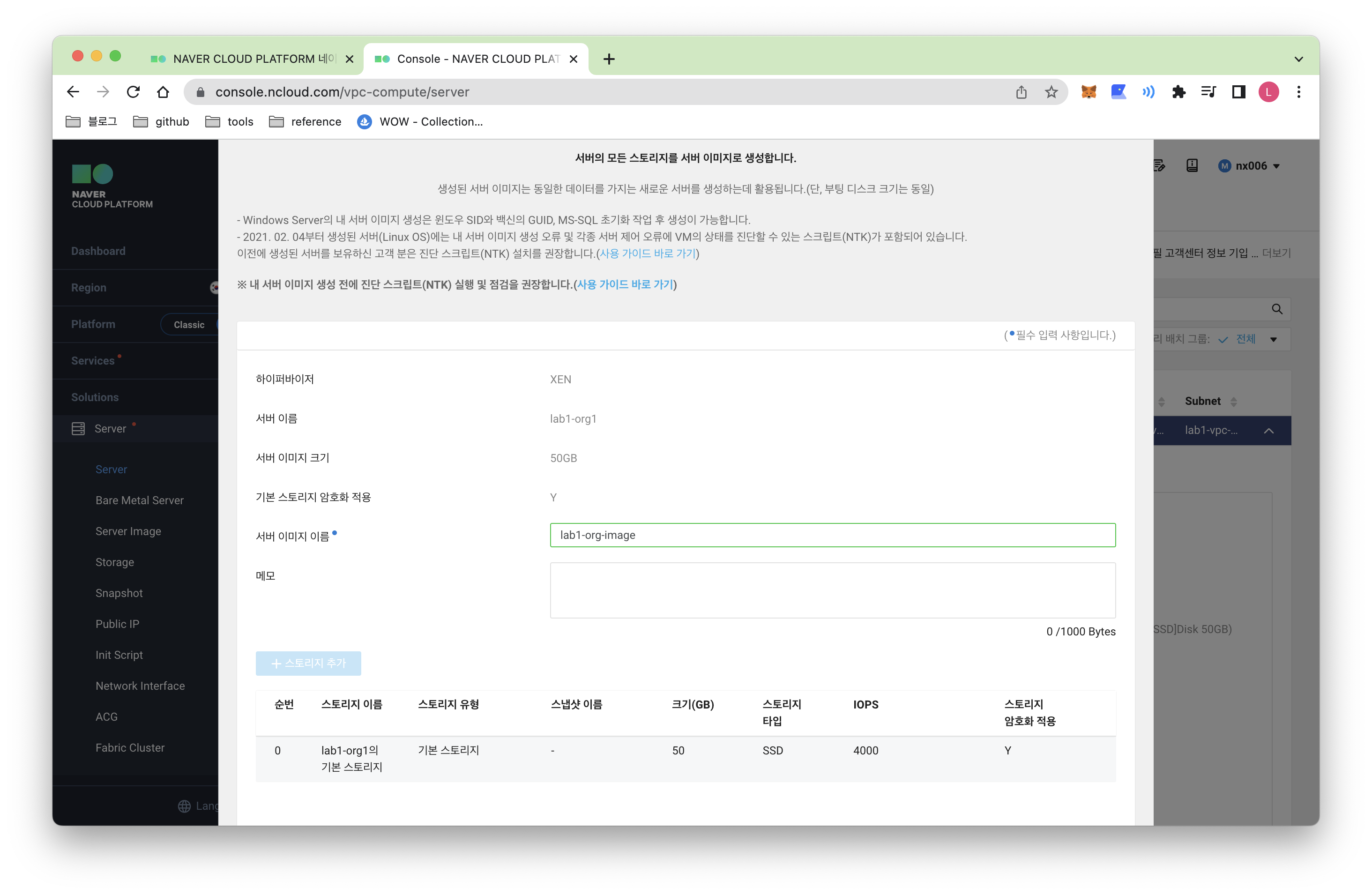
Task: Click the 스토리지 추가 button
Action: (x=308, y=664)
